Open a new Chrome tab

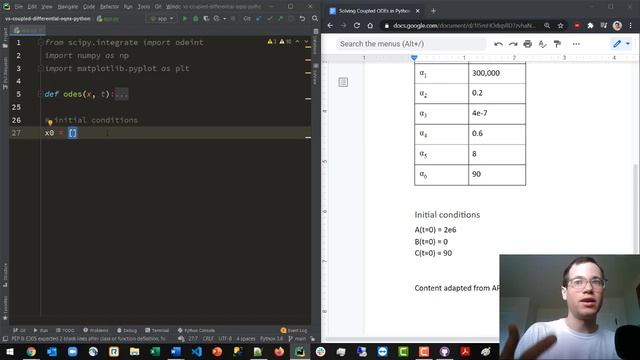point(433,11)
